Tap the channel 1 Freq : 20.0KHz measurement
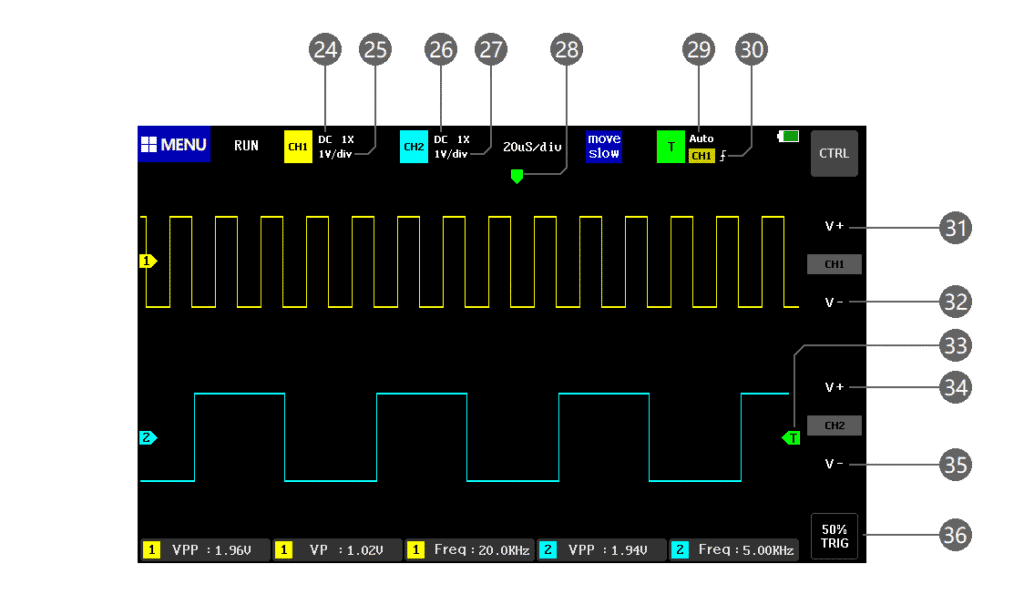Image resolution: width=1024 pixels, height=615 pixels. pyautogui.click(x=469, y=550)
